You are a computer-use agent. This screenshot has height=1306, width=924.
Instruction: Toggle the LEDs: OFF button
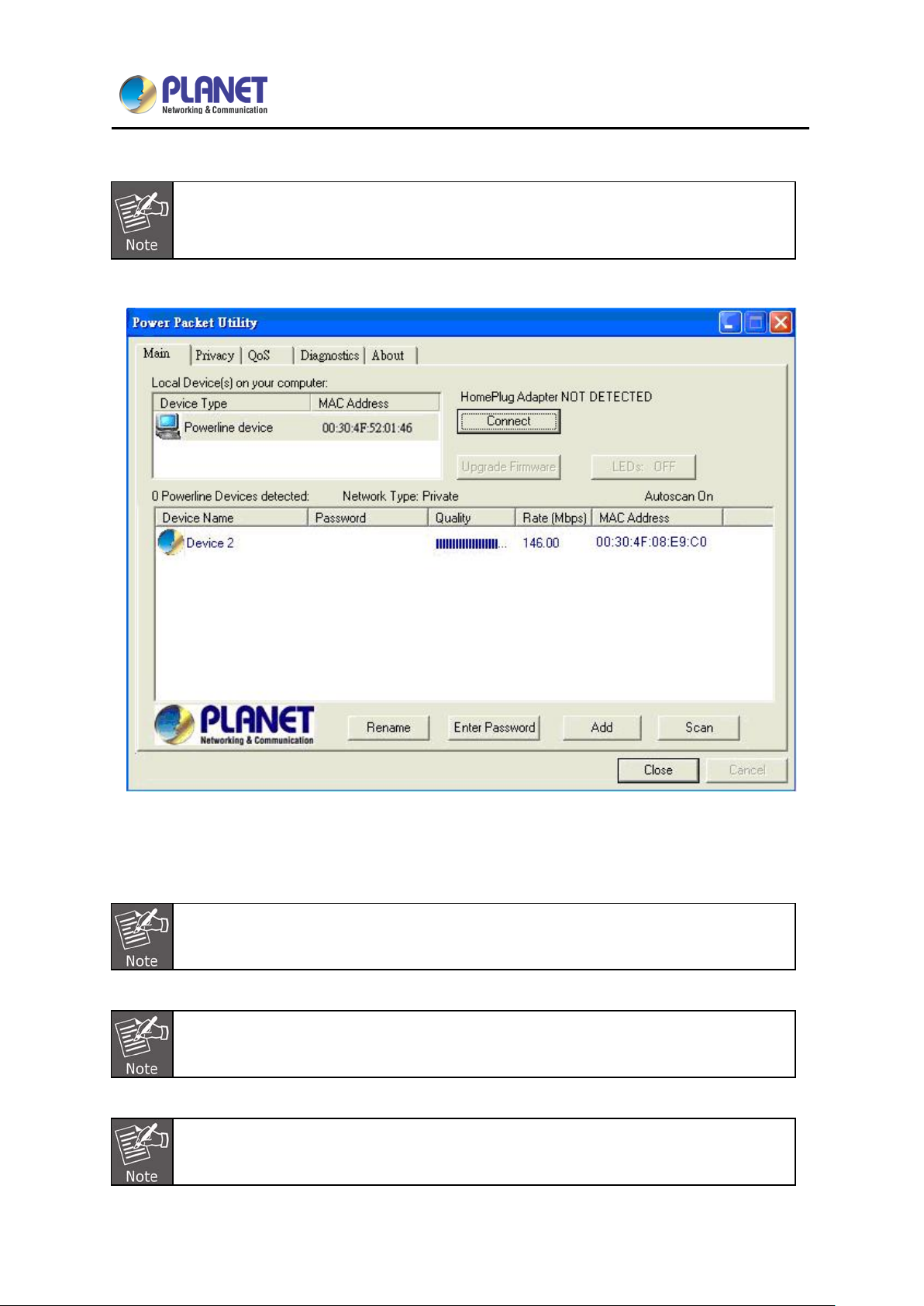pos(643,467)
